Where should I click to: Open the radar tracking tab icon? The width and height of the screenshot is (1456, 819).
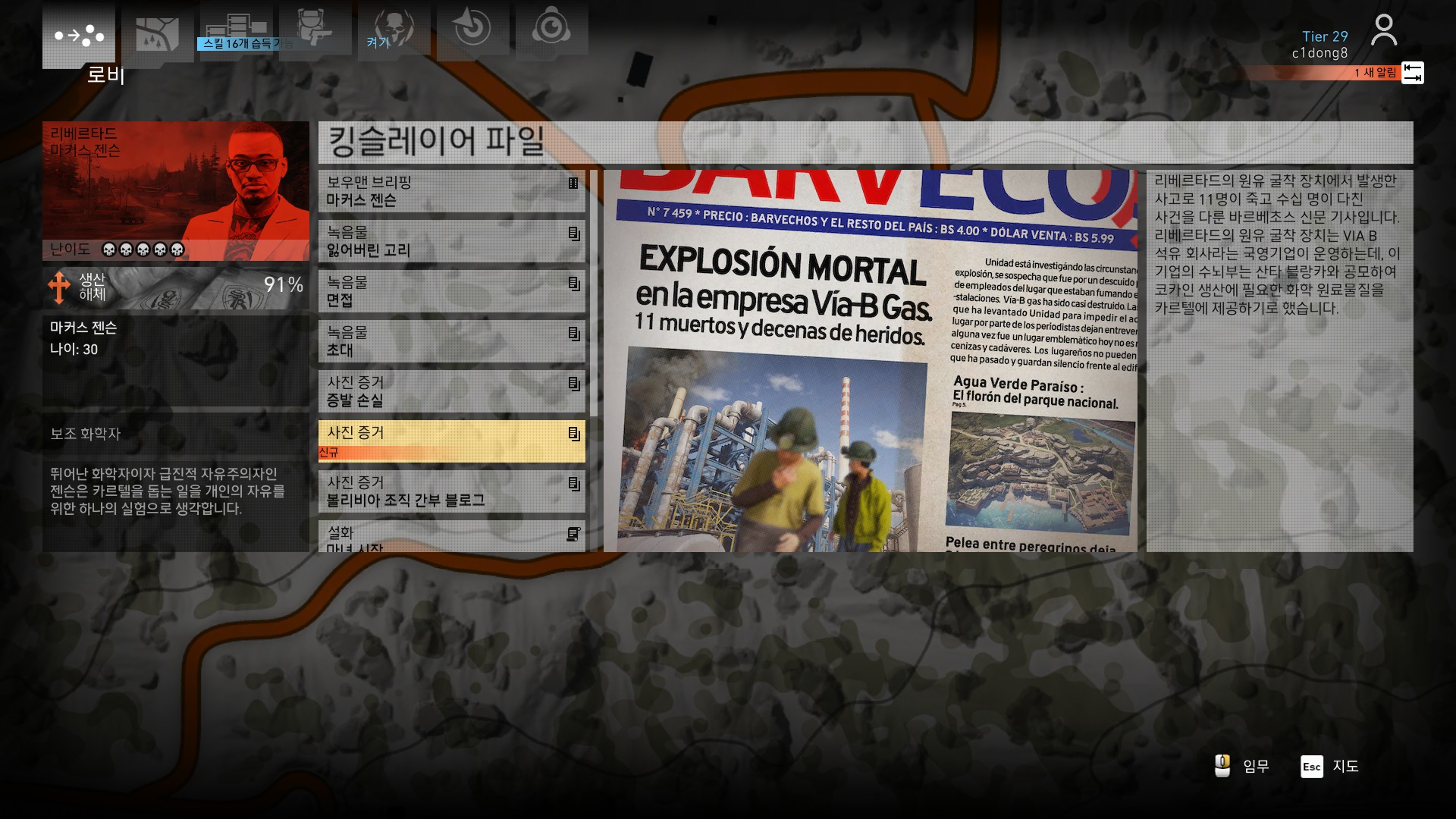coord(472,29)
